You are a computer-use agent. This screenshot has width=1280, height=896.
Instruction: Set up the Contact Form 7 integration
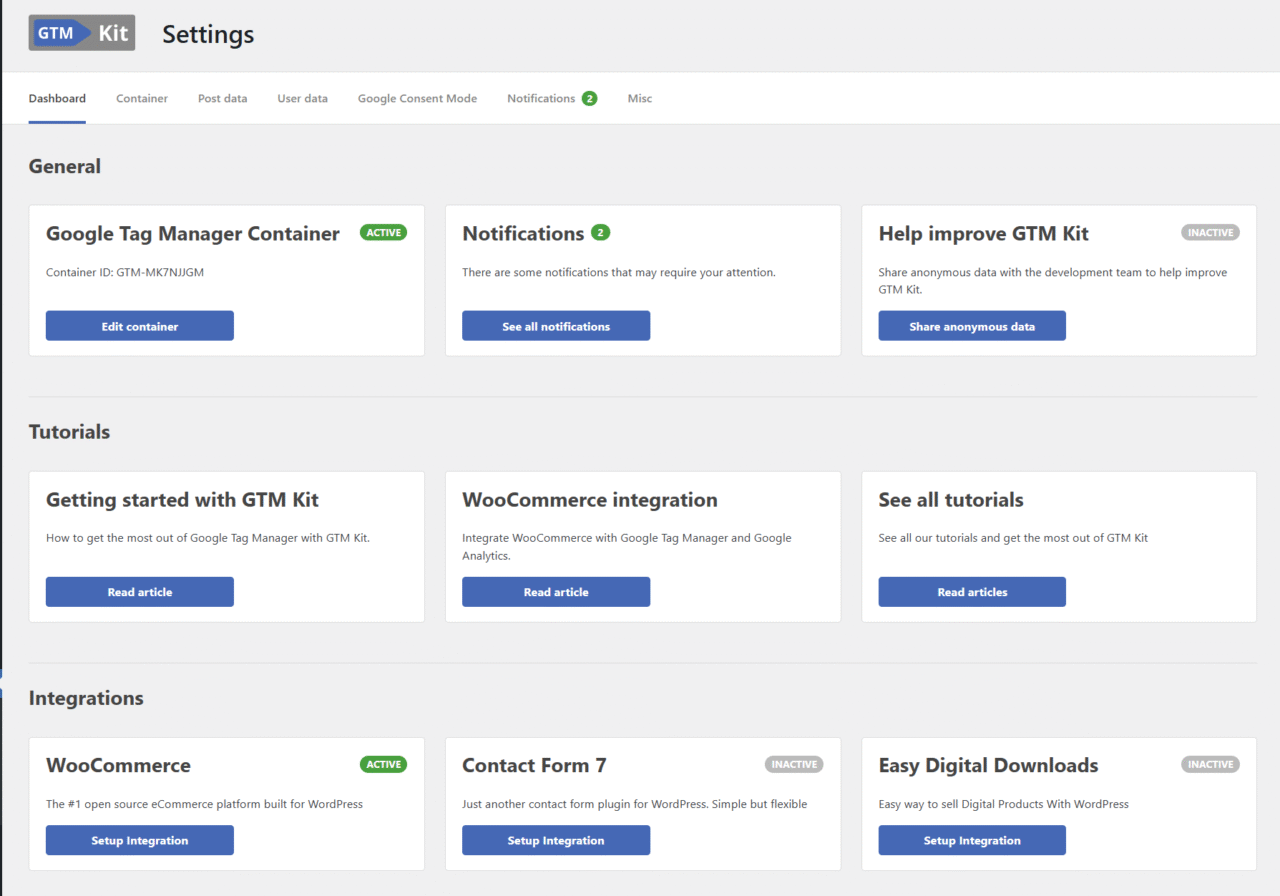pyautogui.click(x=556, y=840)
